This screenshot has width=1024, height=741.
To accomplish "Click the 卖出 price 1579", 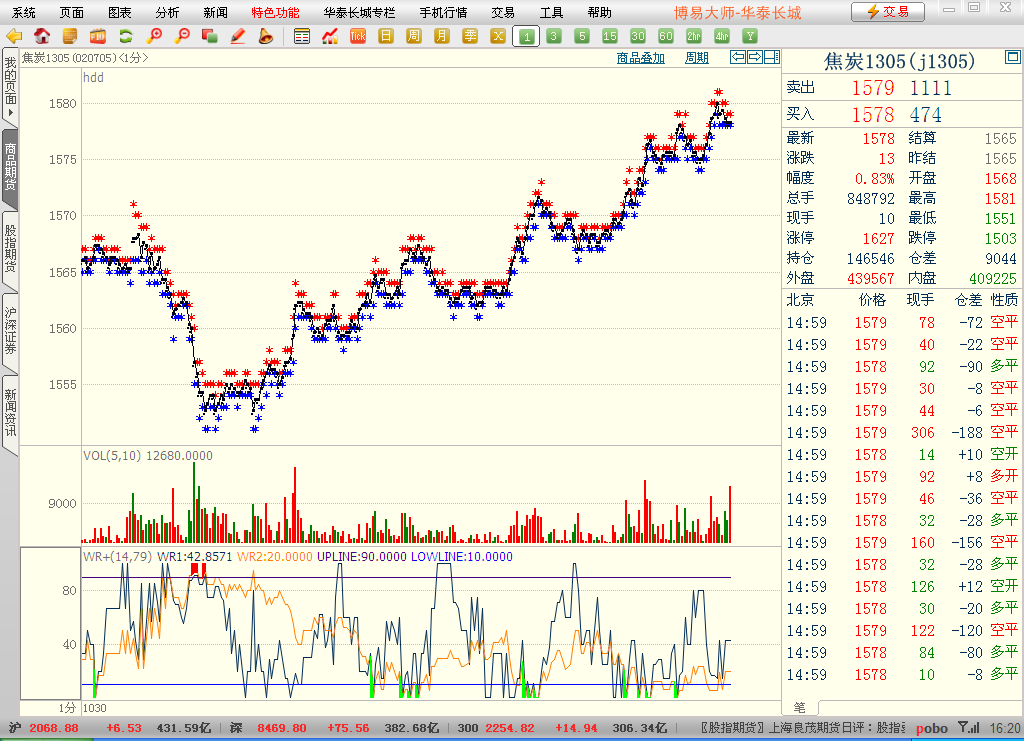I will (x=873, y=88).
